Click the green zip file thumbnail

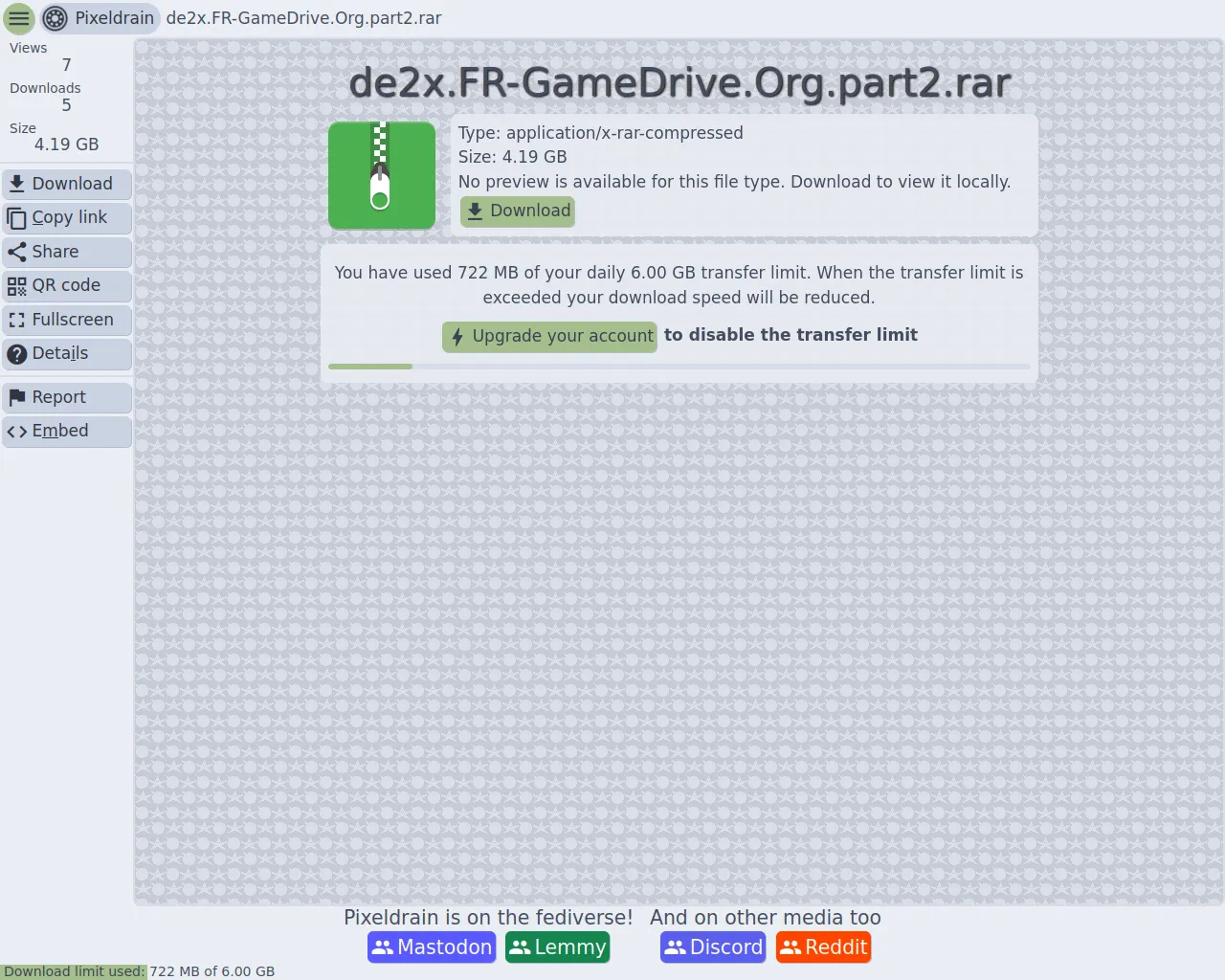click(x=382, y=176)
